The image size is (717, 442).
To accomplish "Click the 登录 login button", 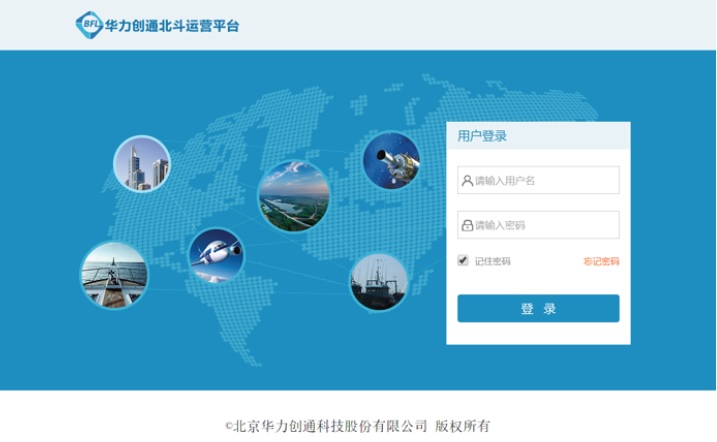I will pyautogui.click(x=538, y=309).
